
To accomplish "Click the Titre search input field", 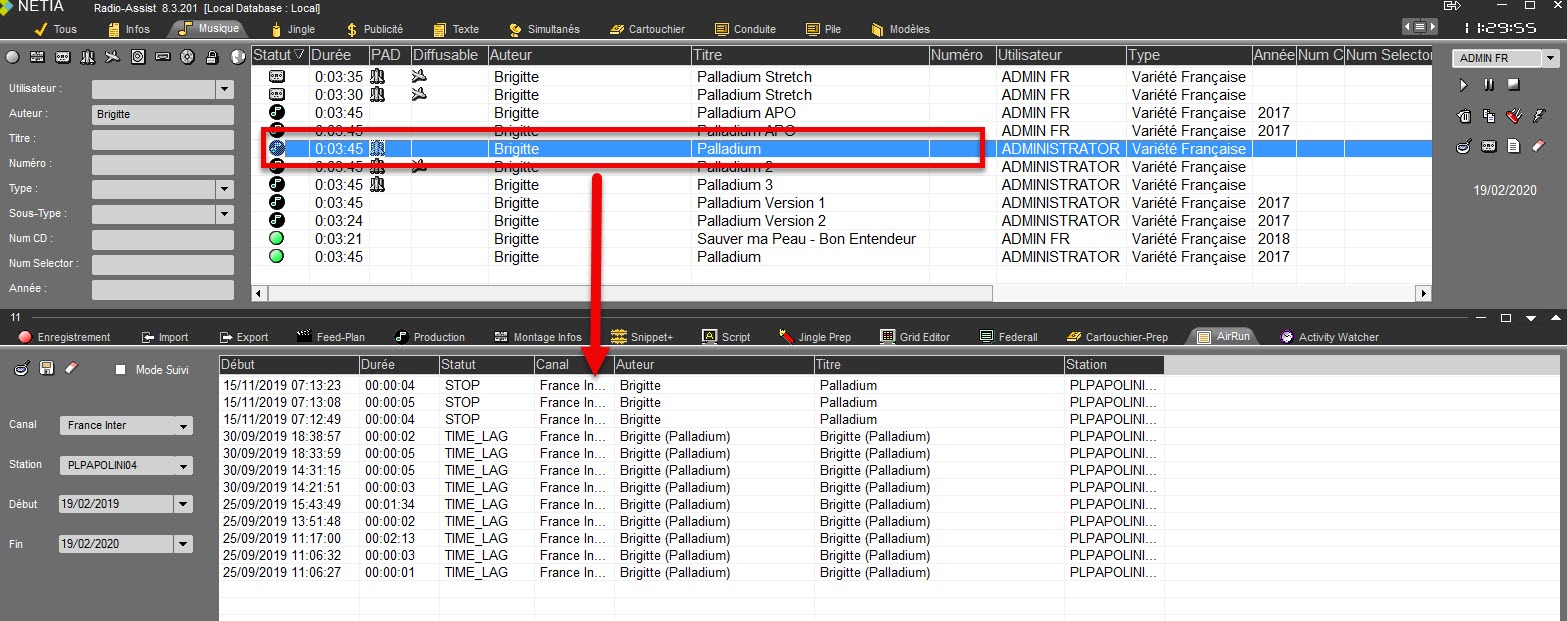I will [x=162, y=139].
